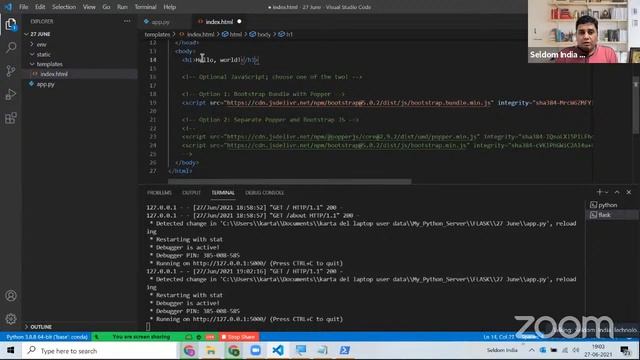Switch to the OUTPUT panel tab
The height and width of the screenshot is (360, 640).
(191, 193)
